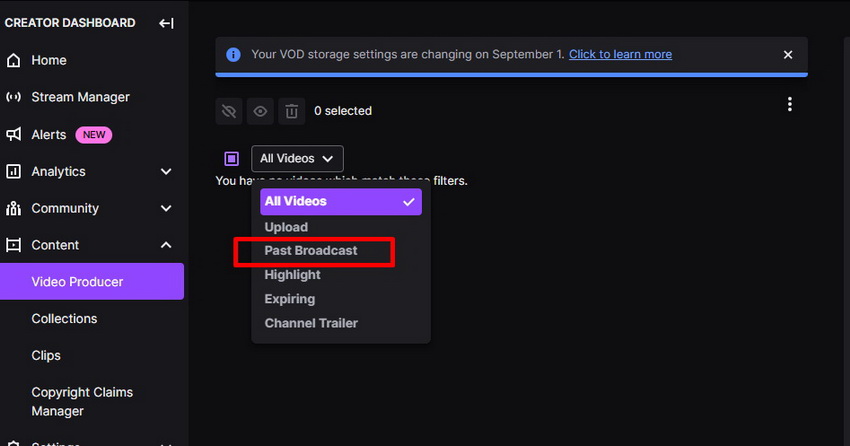Screen dimensions: 850x446
Task: Click the Analytics label
Action: pyautogui.click(x=59, y=171)
